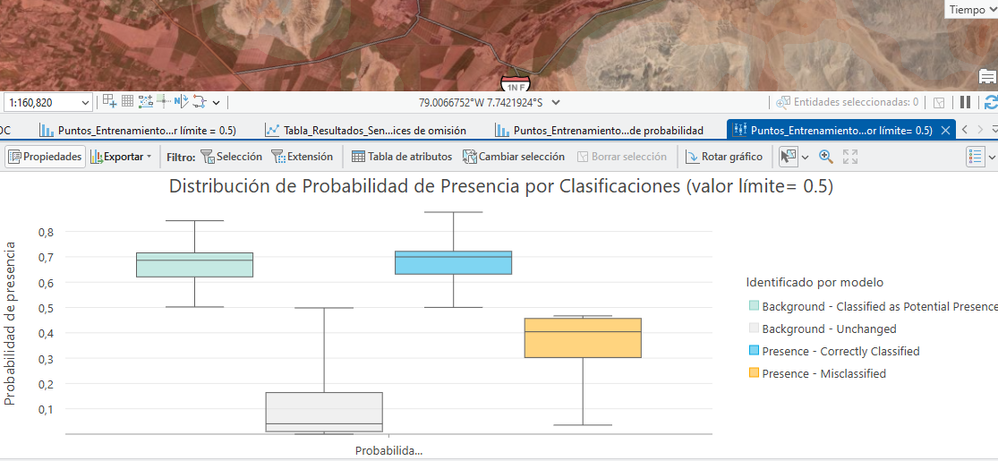The image size is (998, 461).
Task: Select the gray Background Unchanged box
Action: click(x=324, y=412)
